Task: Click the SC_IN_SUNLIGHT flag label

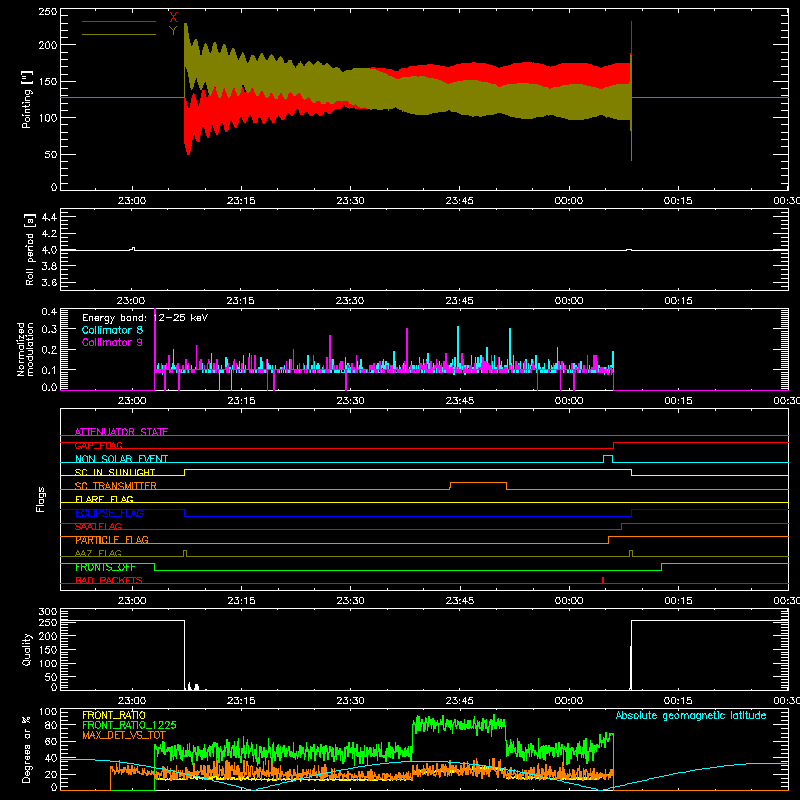Action: pos(115,472)
